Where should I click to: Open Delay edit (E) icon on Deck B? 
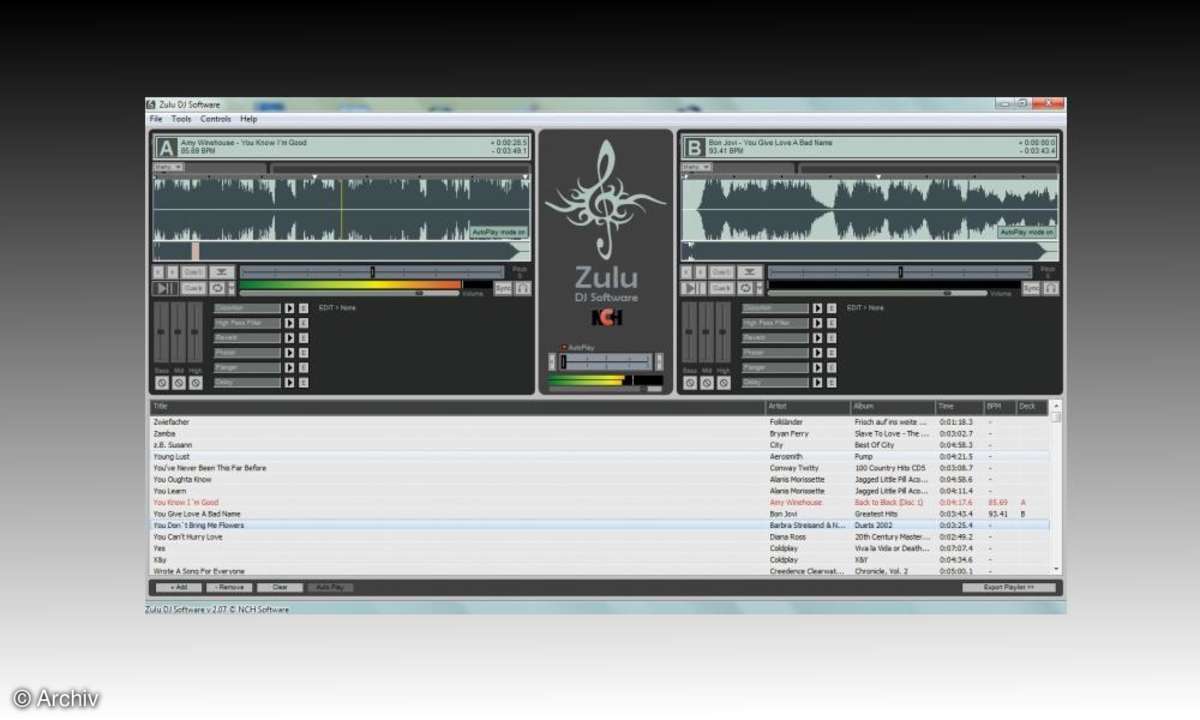[831, 383]
